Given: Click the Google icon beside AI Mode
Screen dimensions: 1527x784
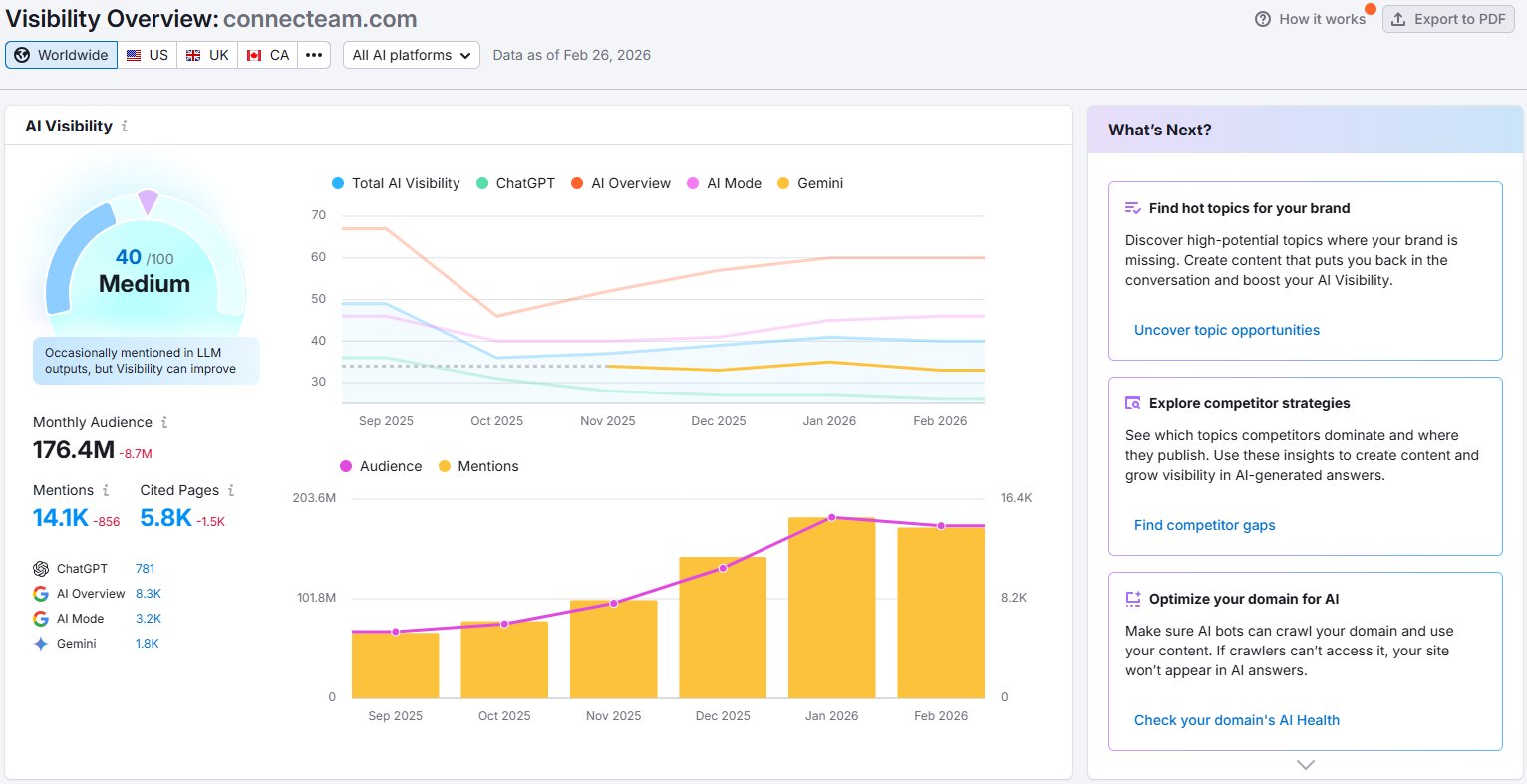Looking at the screenshot, I should point(41,619).
